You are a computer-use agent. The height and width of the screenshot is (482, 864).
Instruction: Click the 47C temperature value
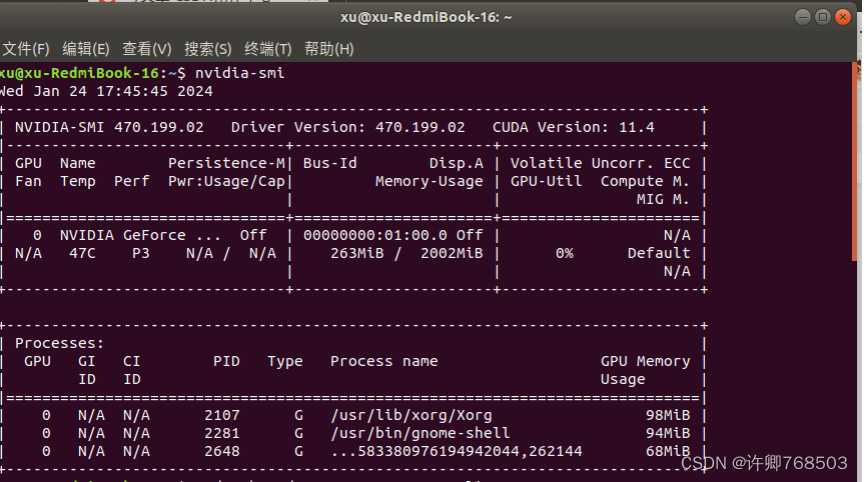coord(82,253)
